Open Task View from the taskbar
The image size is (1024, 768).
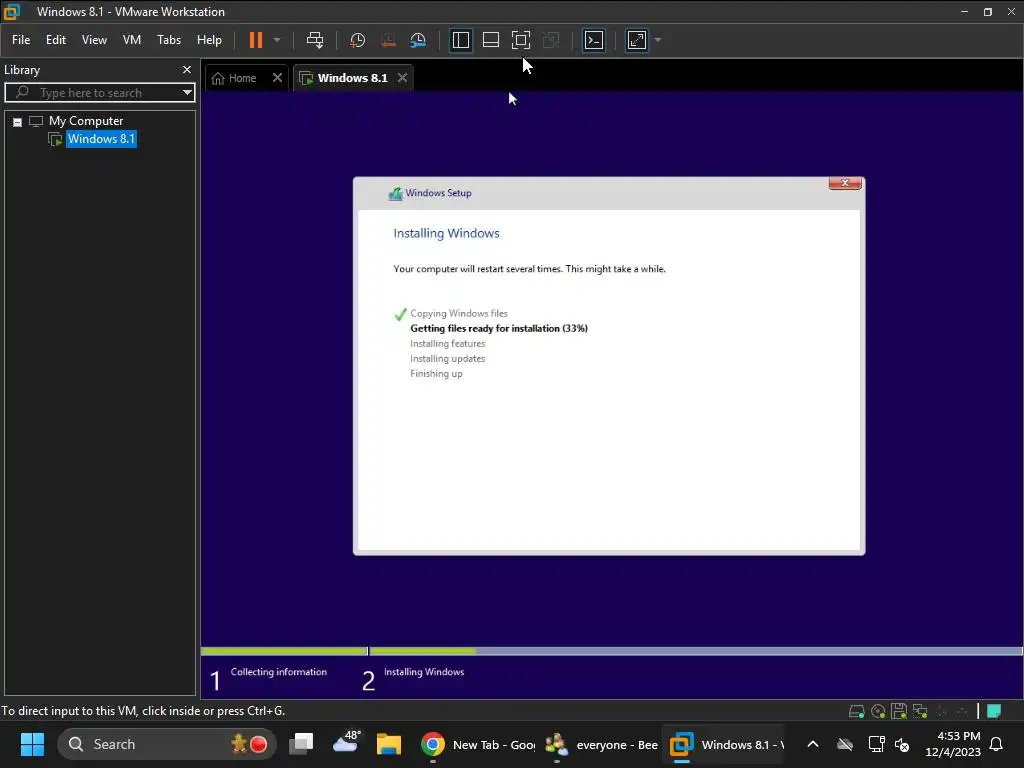tap(301, 744)
